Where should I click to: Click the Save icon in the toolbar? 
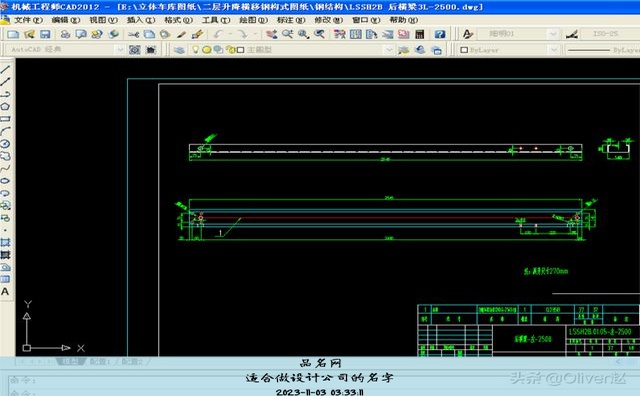click(45, 34)
